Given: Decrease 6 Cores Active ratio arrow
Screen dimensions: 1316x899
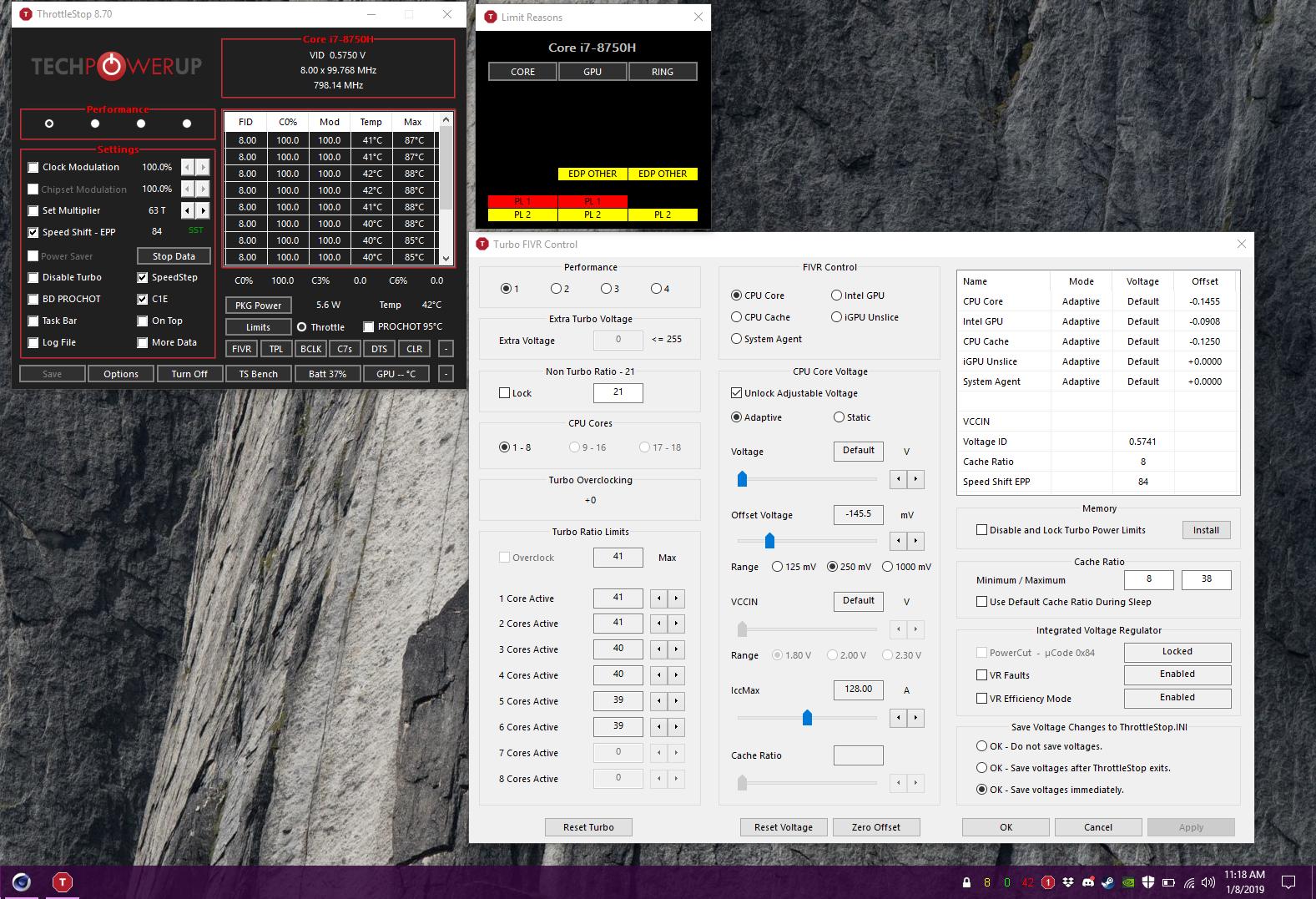Looking at the screenshot, I should tap(659, 727).
